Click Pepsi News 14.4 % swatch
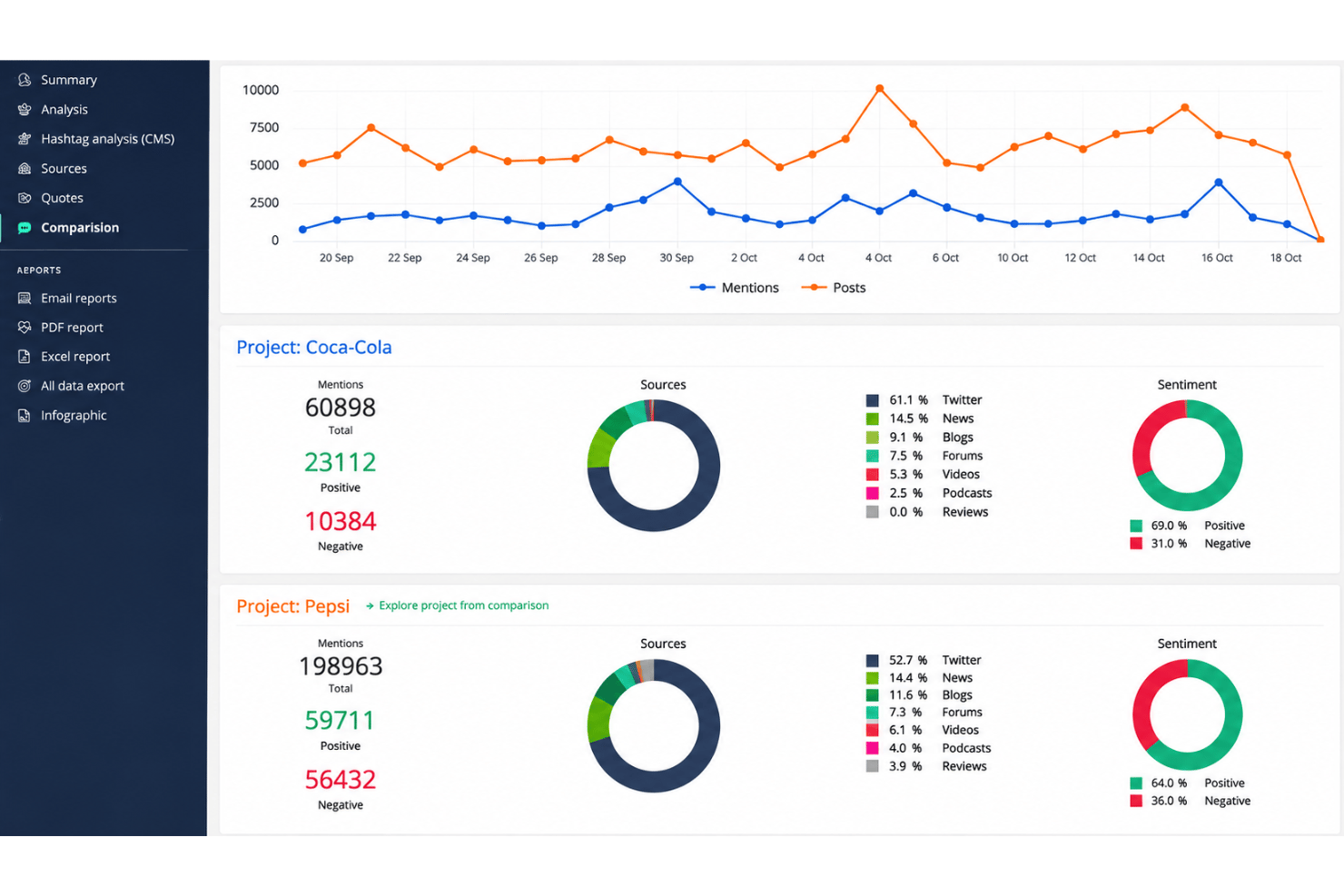 (x=872, y=678)
